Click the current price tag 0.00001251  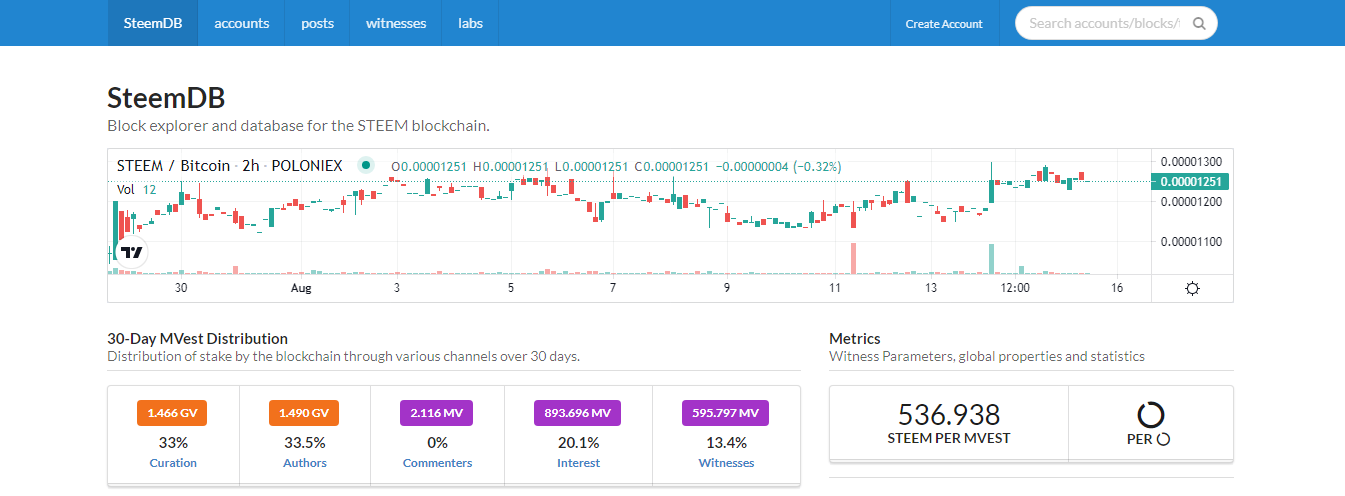[1190, 181]
